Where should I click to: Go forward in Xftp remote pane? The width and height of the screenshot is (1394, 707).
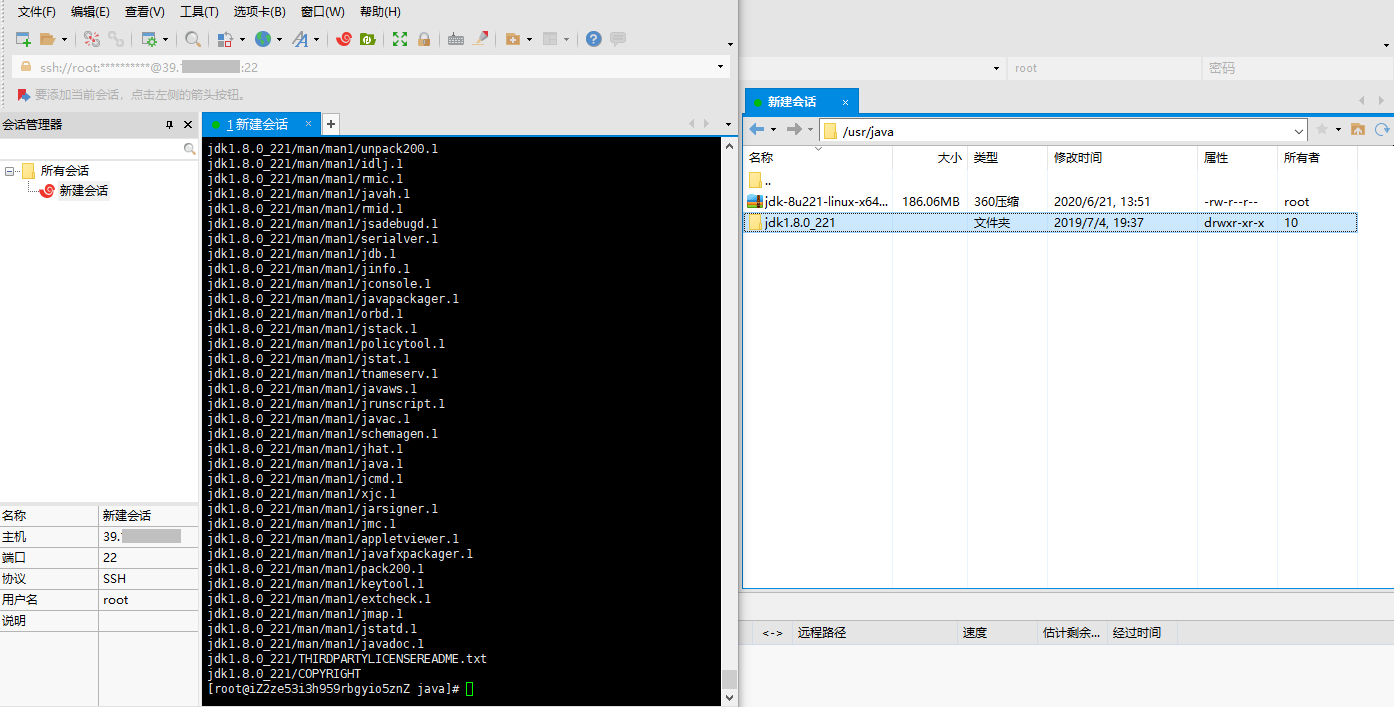pos(794,129)
